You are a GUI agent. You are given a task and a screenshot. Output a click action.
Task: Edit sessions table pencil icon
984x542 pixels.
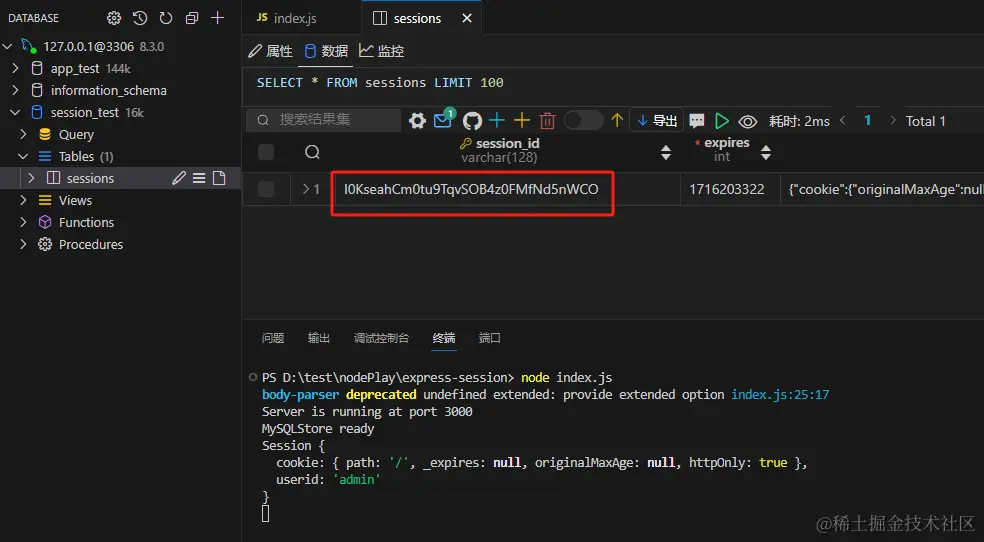pos(179,178)
